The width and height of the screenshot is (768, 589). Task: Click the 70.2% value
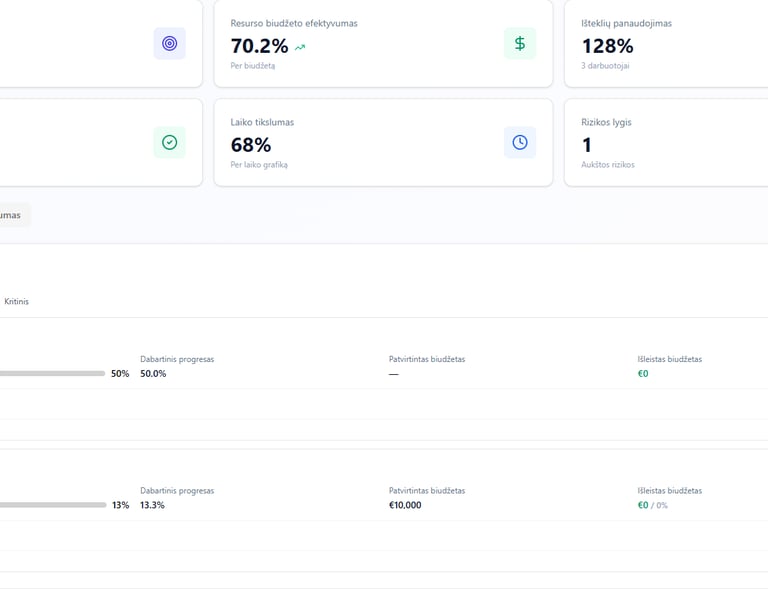[x=259, y=46]
